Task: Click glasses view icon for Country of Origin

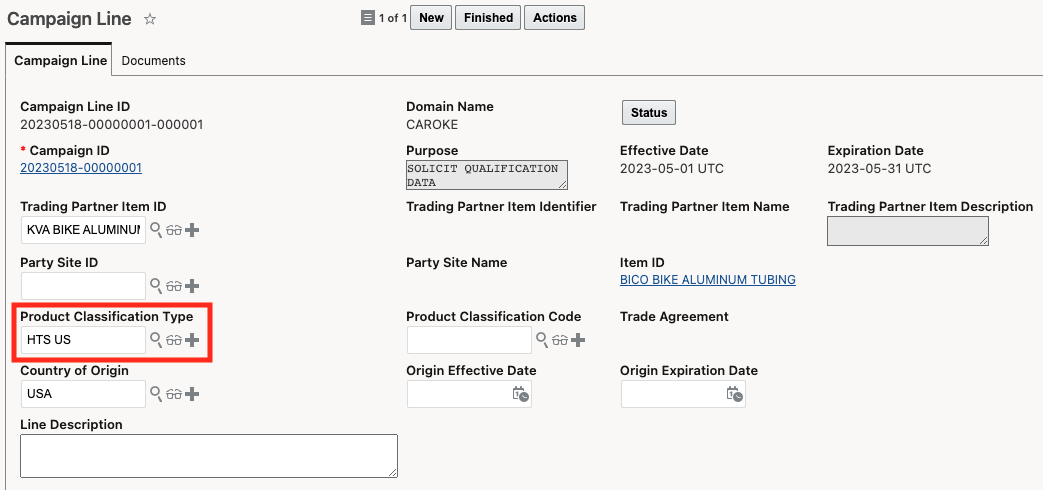Action: [x=174, y=394]
